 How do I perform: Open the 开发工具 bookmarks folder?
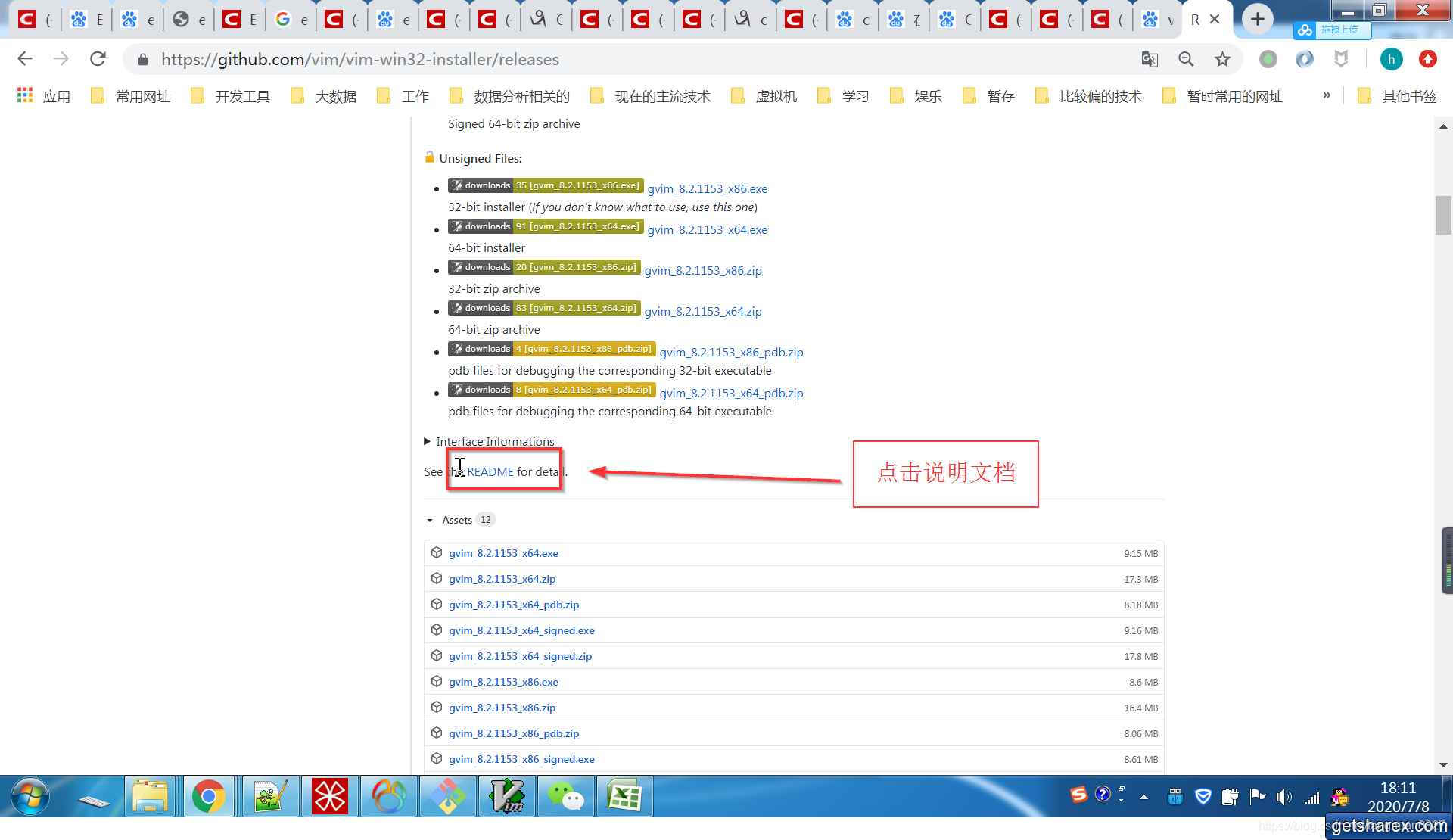click(232, 96)
